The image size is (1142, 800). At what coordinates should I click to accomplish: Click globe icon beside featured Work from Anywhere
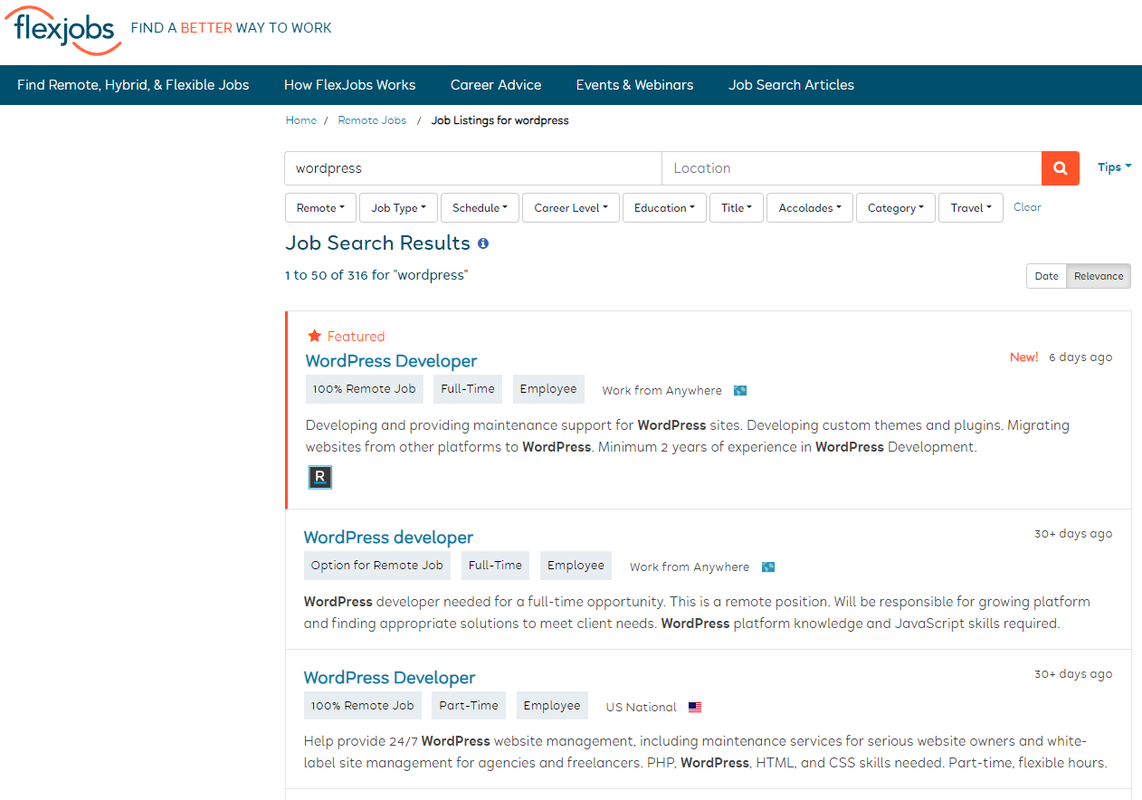[x=740, y=391]
